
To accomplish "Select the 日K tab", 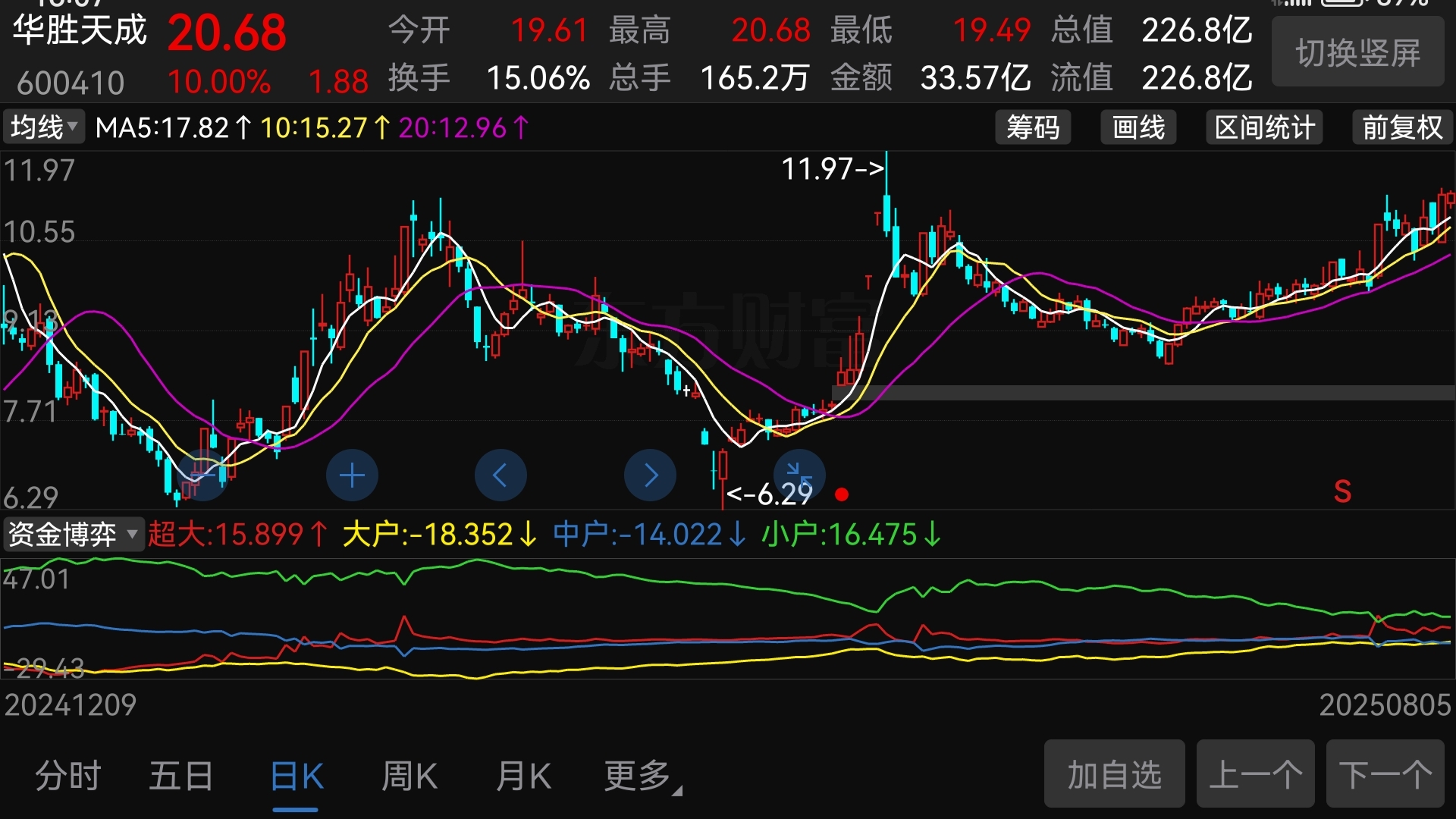I will (297, 776).
